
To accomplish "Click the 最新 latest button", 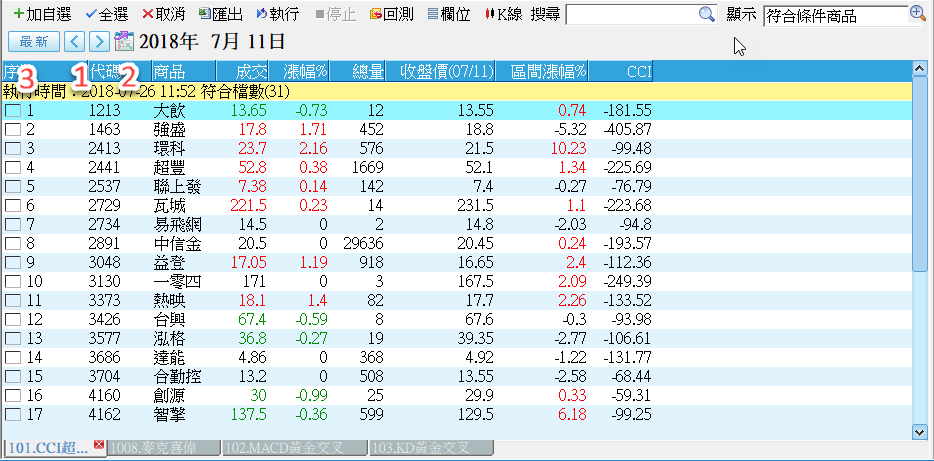I will [33, 41].
